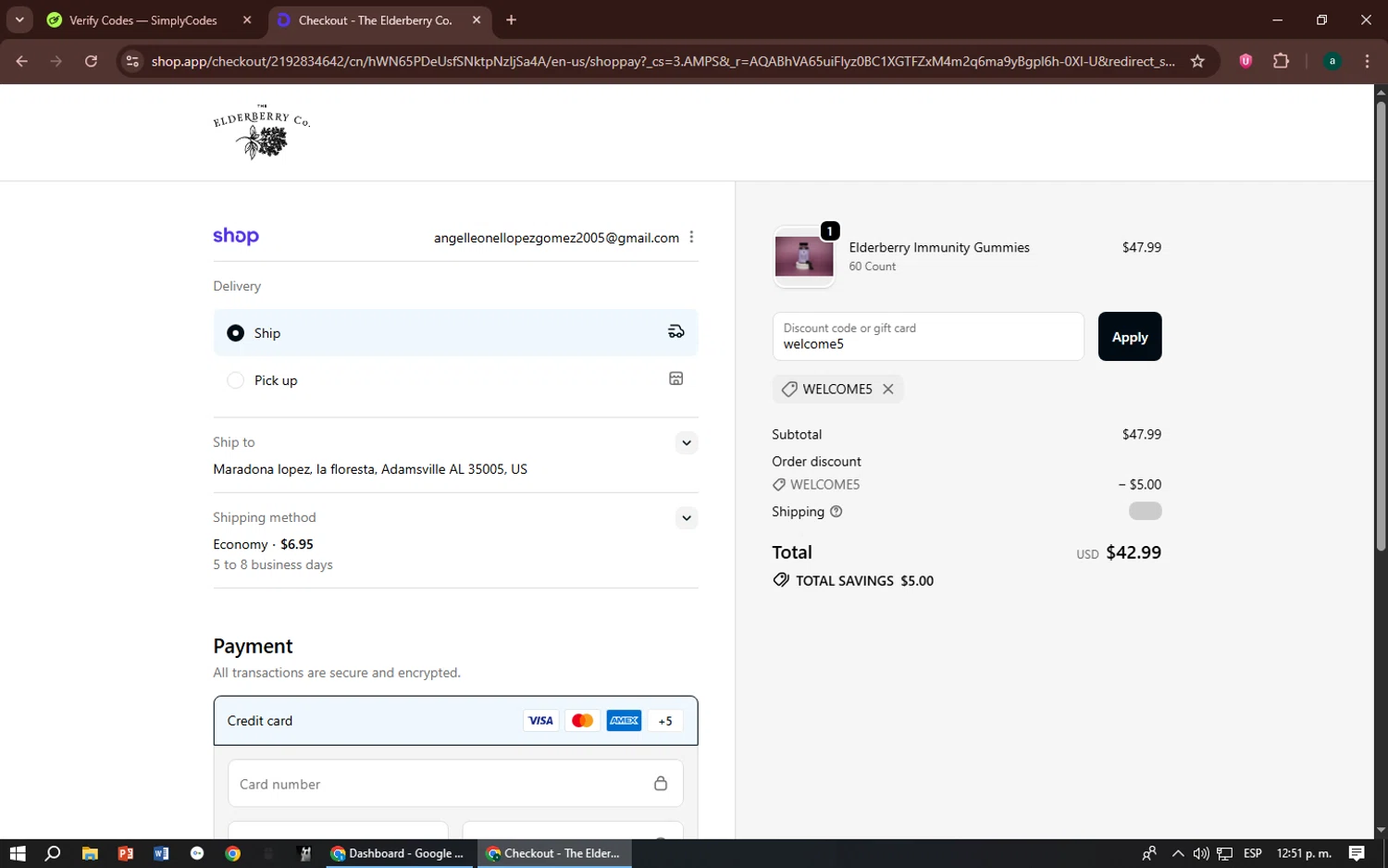Open the volume control in system tray
Screen dimensions: 1388x868
[1201, 853]
